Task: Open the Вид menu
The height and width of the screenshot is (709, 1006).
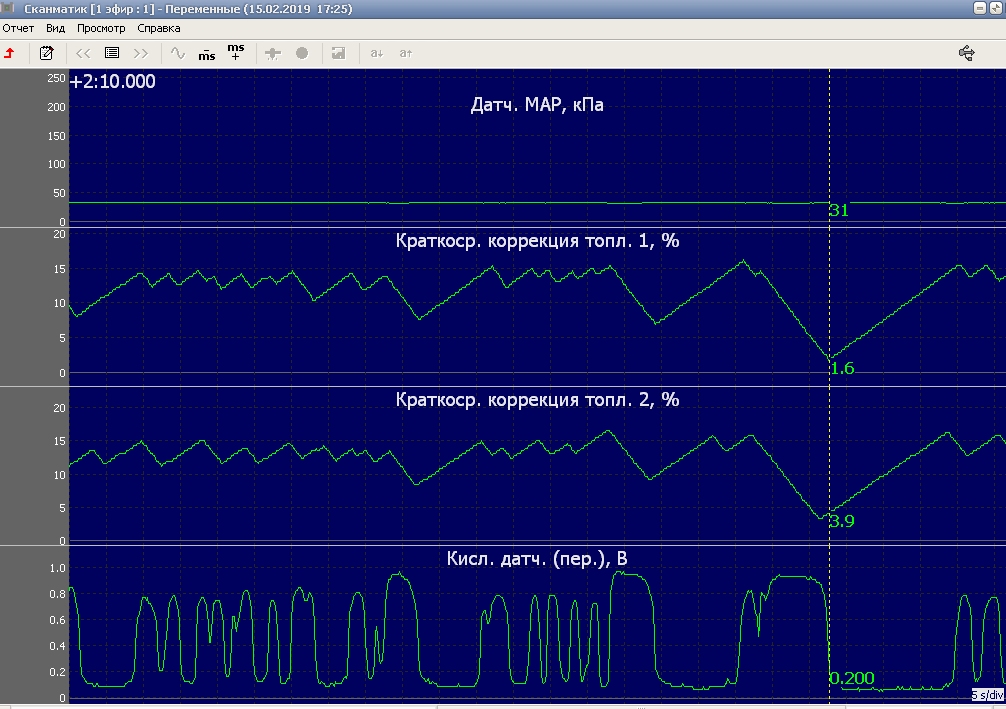Action: [55, 28]
